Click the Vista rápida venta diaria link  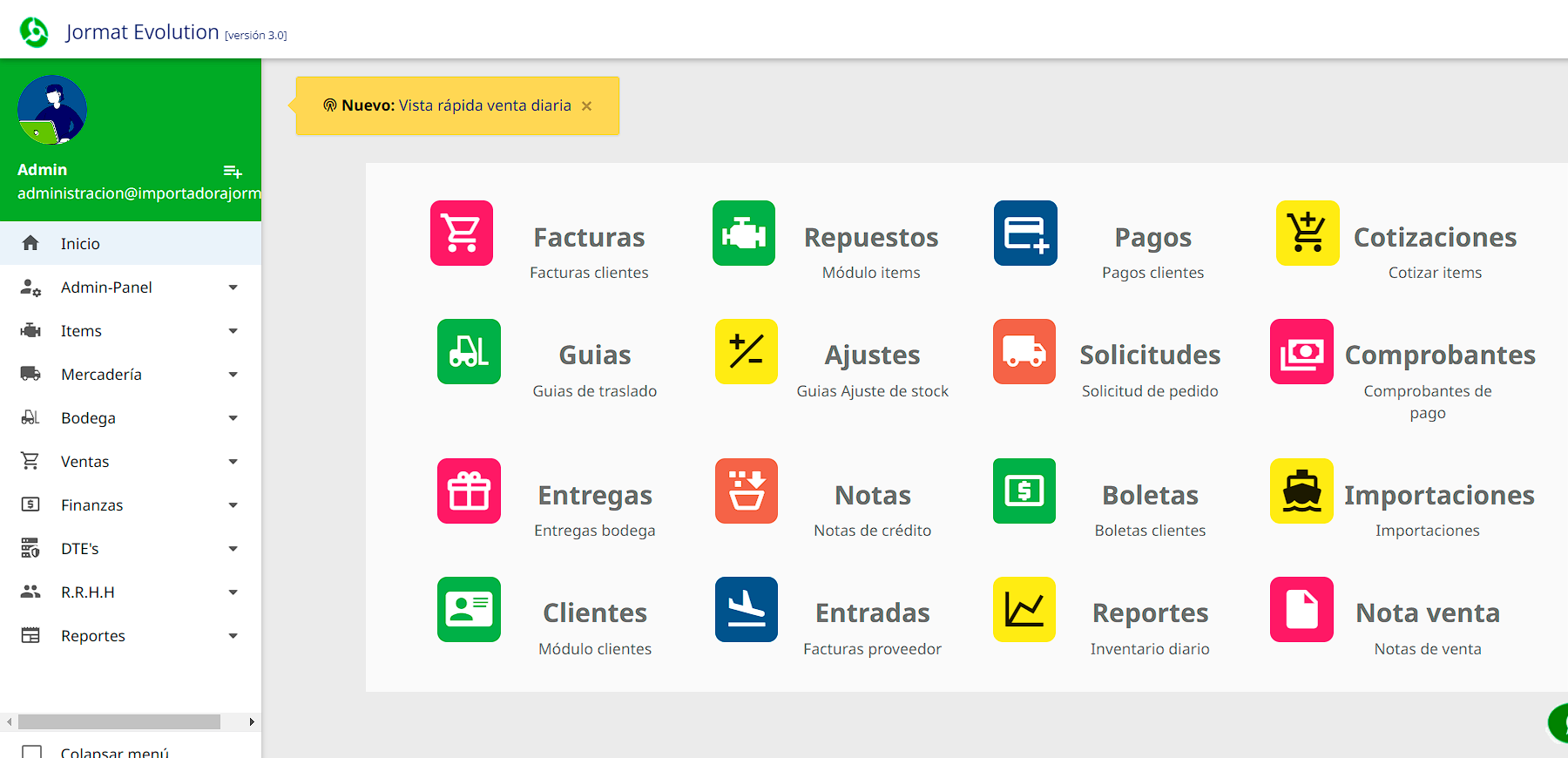tap(484, 105)
